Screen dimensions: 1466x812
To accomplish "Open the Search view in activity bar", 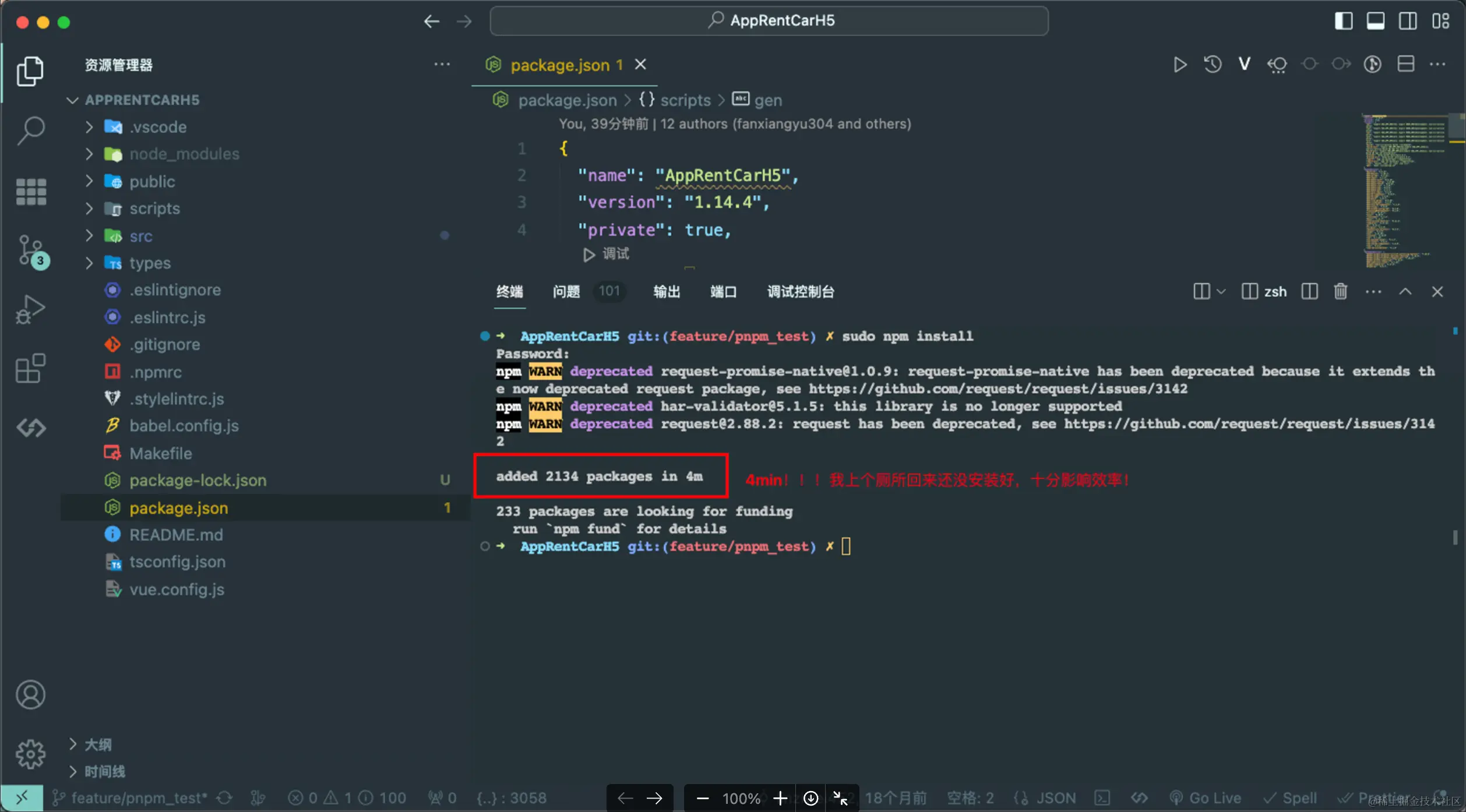I will 30,130.
